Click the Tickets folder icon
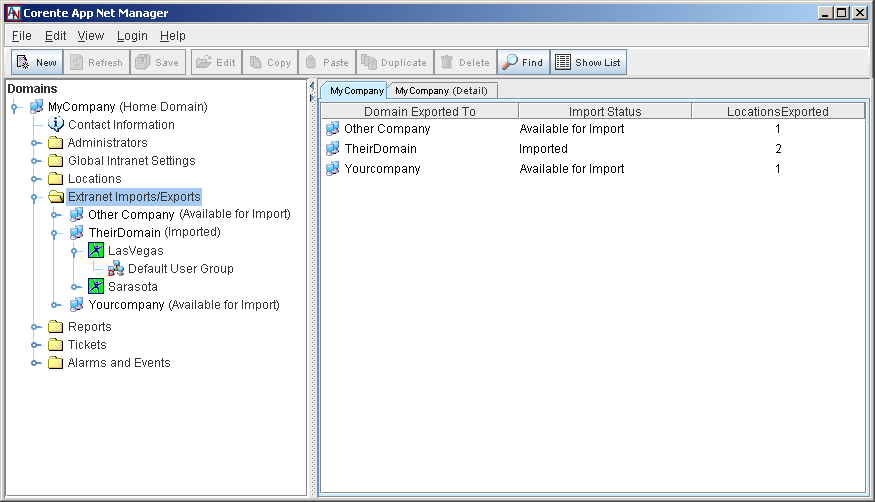This screenshot has width=875, height=502. click(55, 344)
